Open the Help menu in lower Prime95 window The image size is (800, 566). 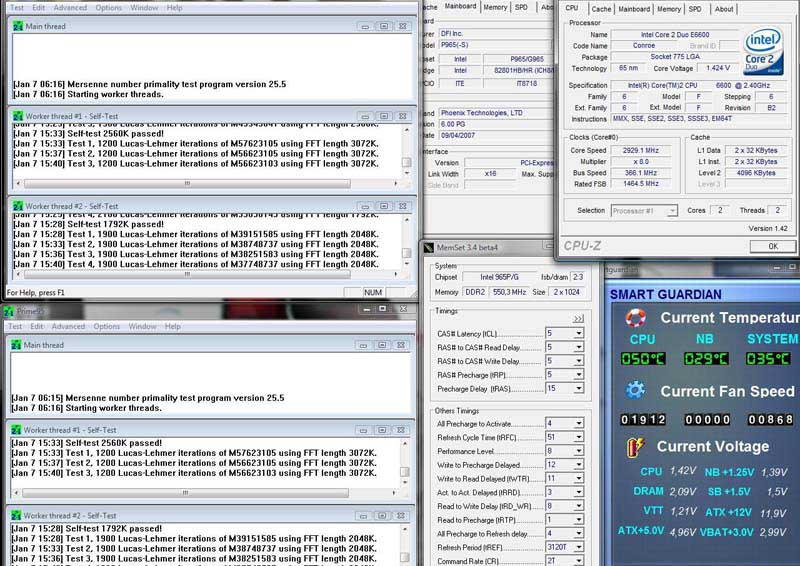[172, 326]
